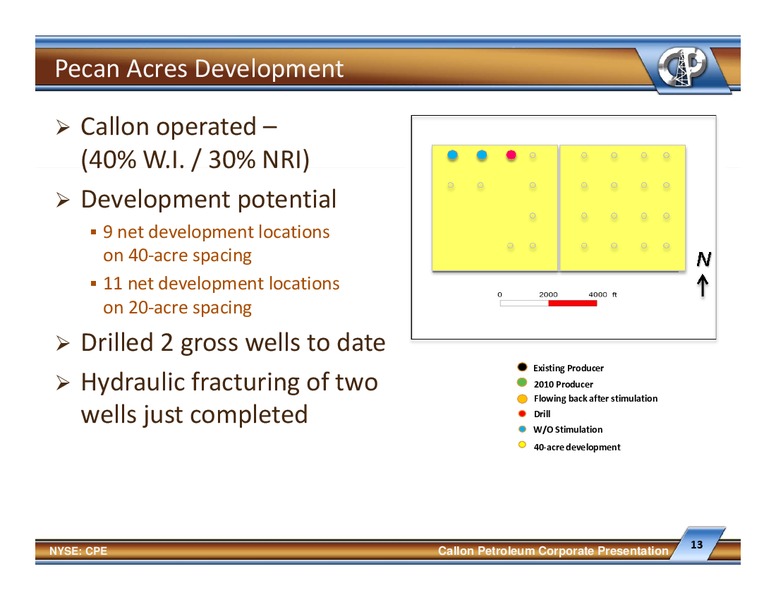Click the white segment of scale bar

point(524,303)
